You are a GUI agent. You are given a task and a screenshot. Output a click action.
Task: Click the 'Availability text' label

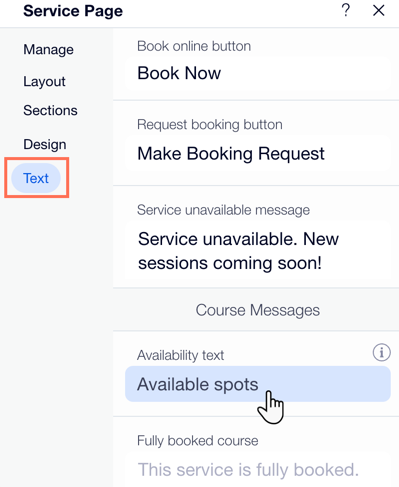(180, 355)
